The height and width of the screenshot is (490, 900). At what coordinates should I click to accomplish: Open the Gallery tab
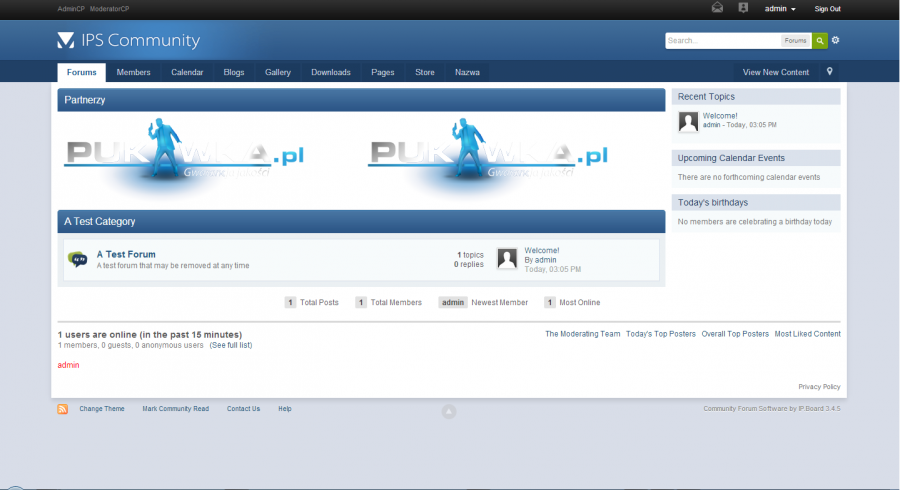[x=278, y=72]
